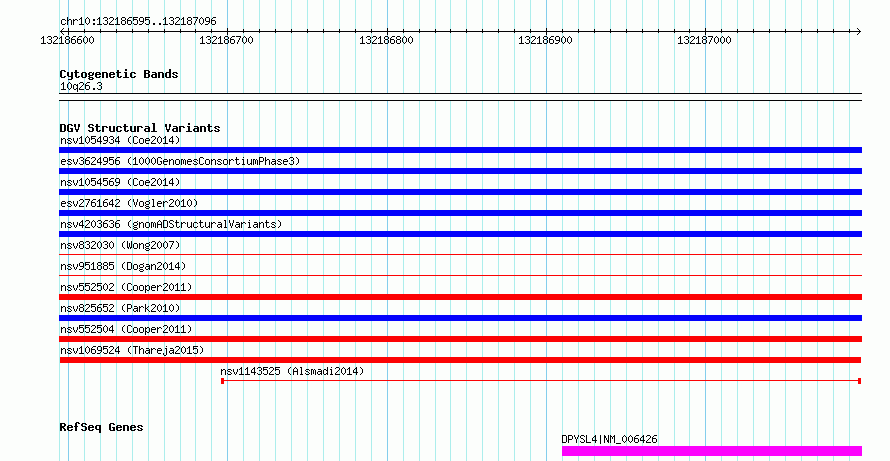This screenshot has width=890, height=461.
Task: Click ruler position 132187000
Action: point(704,40)
